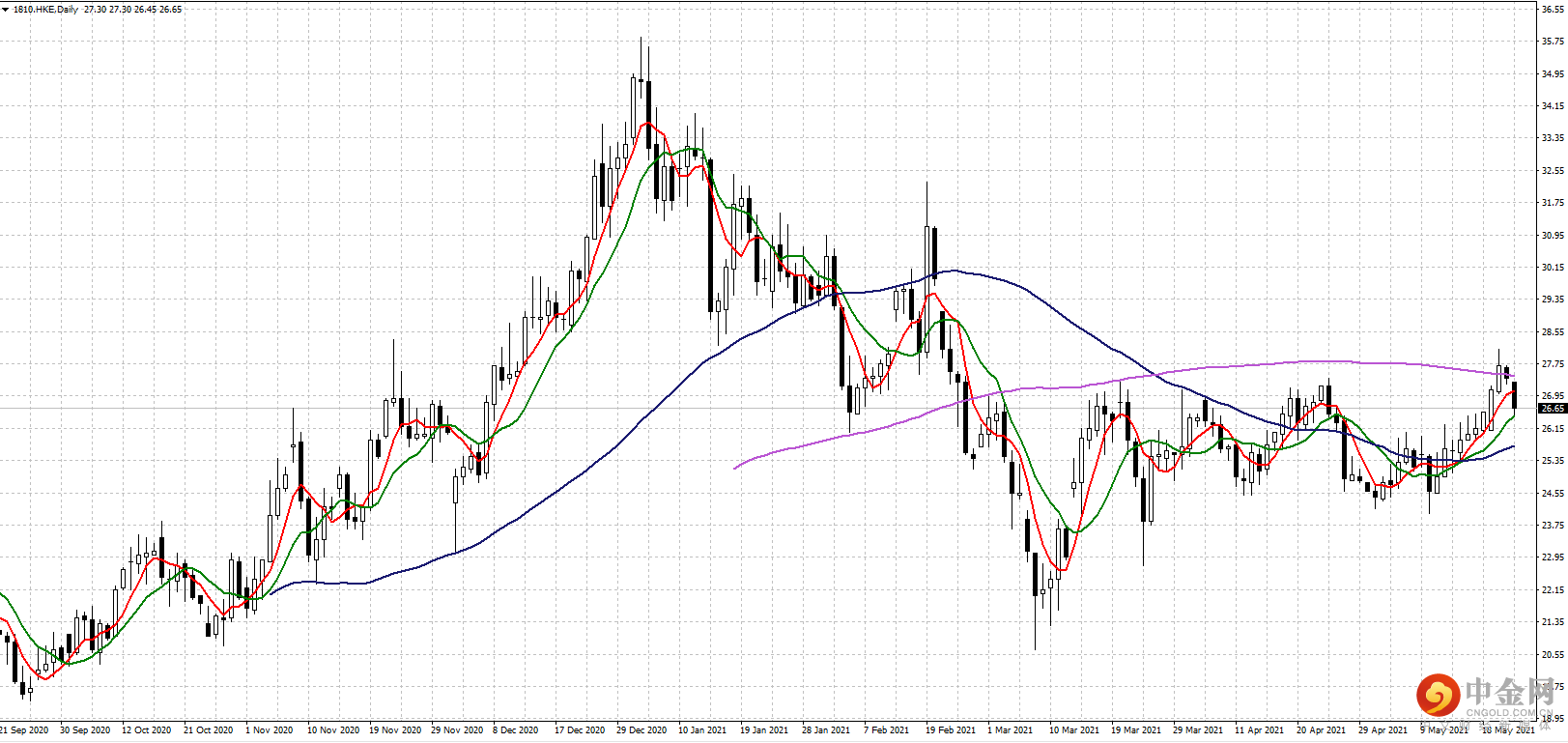Click the 21 Oct 2020 date label
This screenshot has width=1568, height=743.
click(209, 730)
